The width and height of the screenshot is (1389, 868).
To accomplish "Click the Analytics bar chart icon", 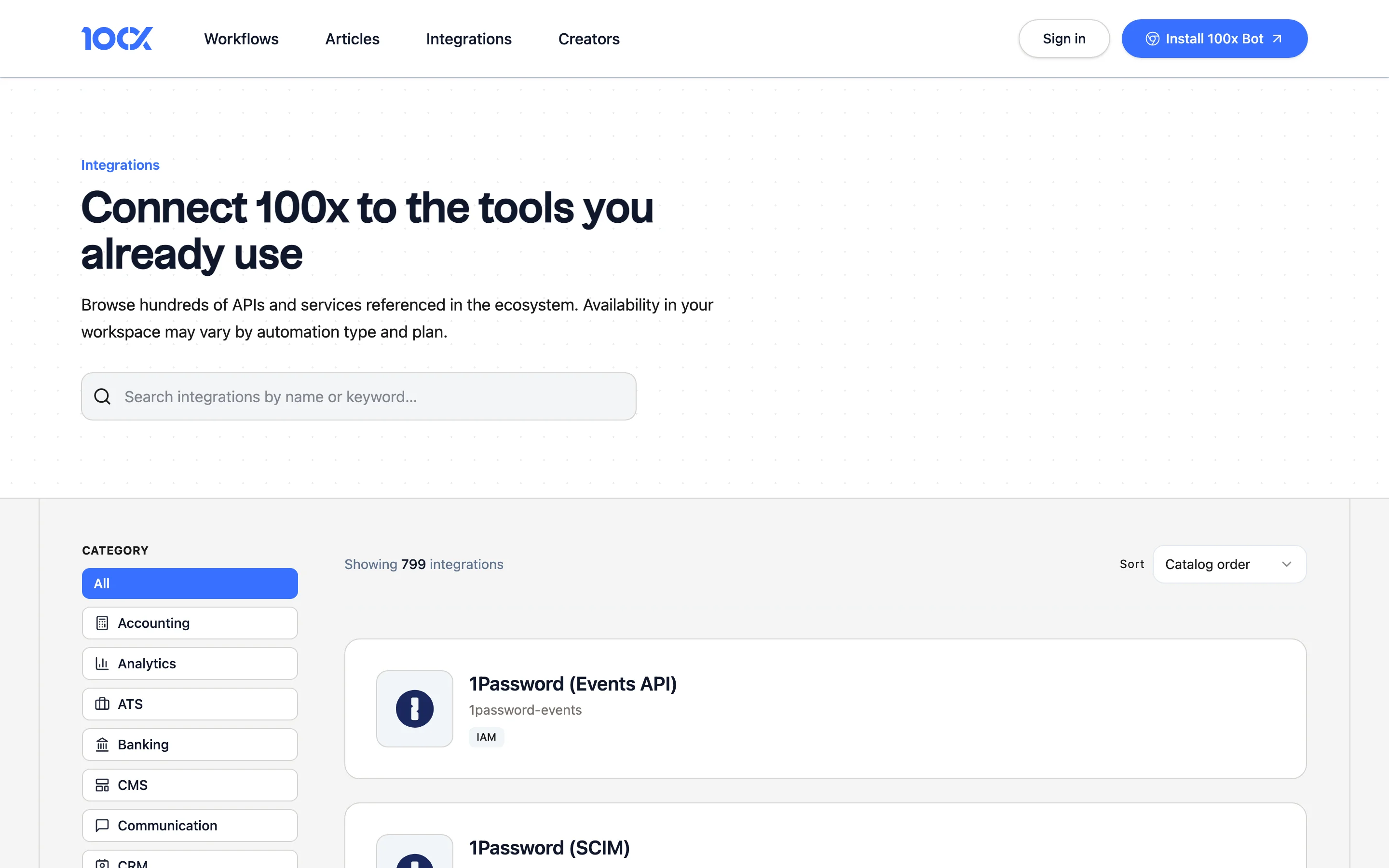I will coord(102,663).
